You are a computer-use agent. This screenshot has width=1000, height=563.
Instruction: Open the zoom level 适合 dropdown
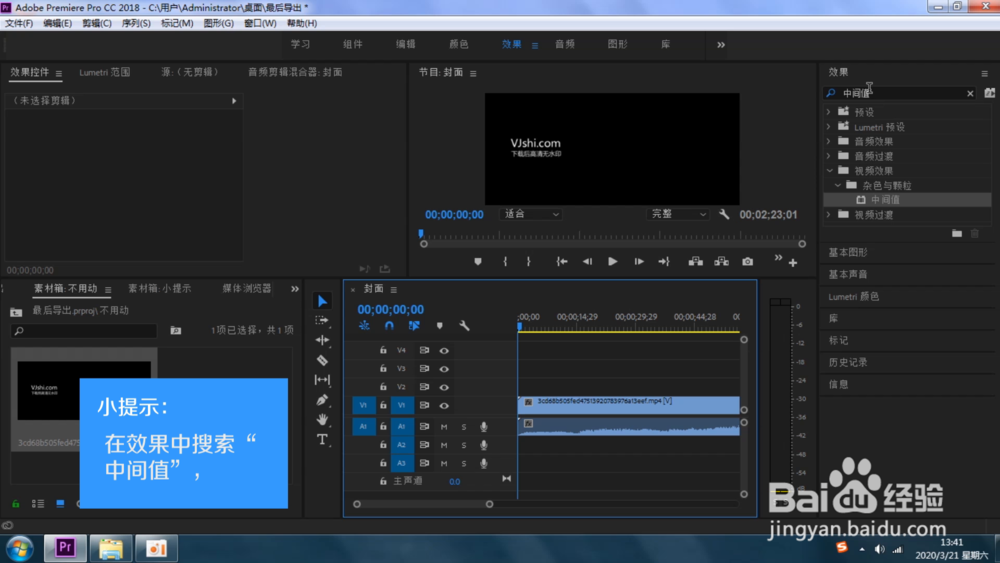532,214
